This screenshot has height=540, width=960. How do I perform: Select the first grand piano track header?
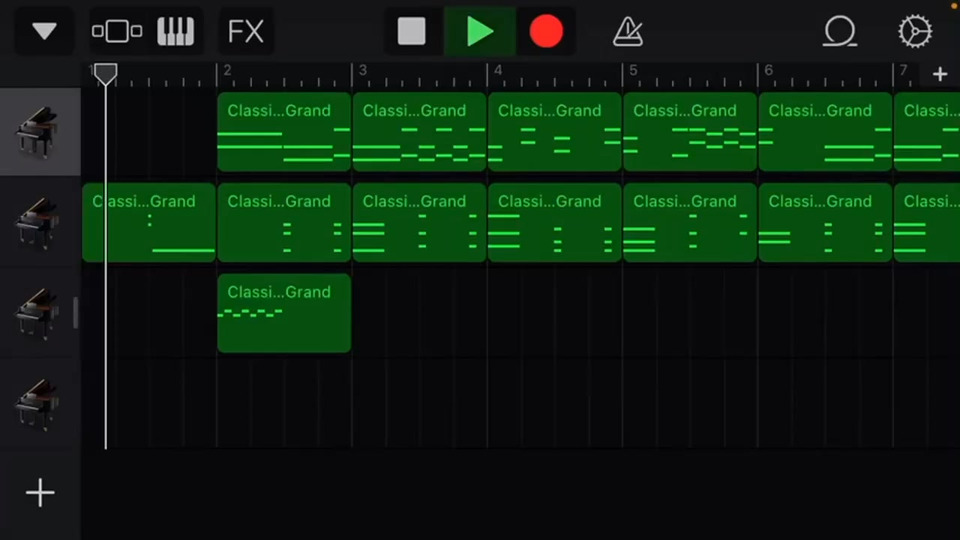point(40,132)
